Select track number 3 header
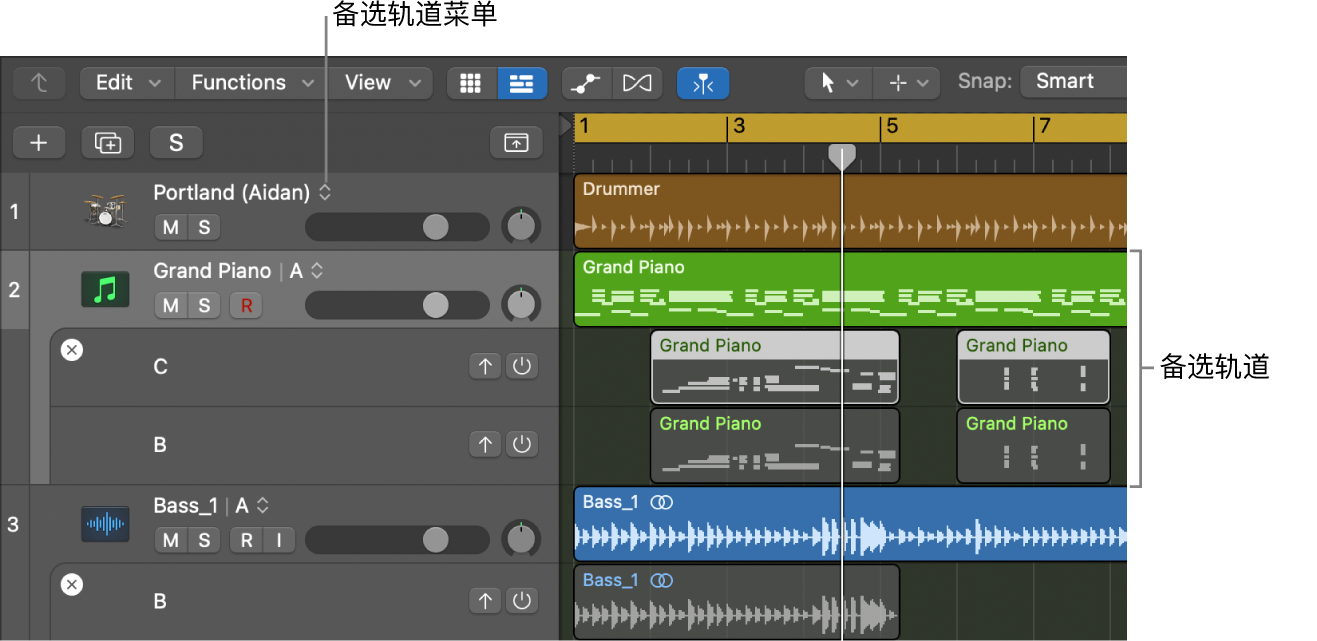This screenshot has height=641, width=1317. pos(15,524)
